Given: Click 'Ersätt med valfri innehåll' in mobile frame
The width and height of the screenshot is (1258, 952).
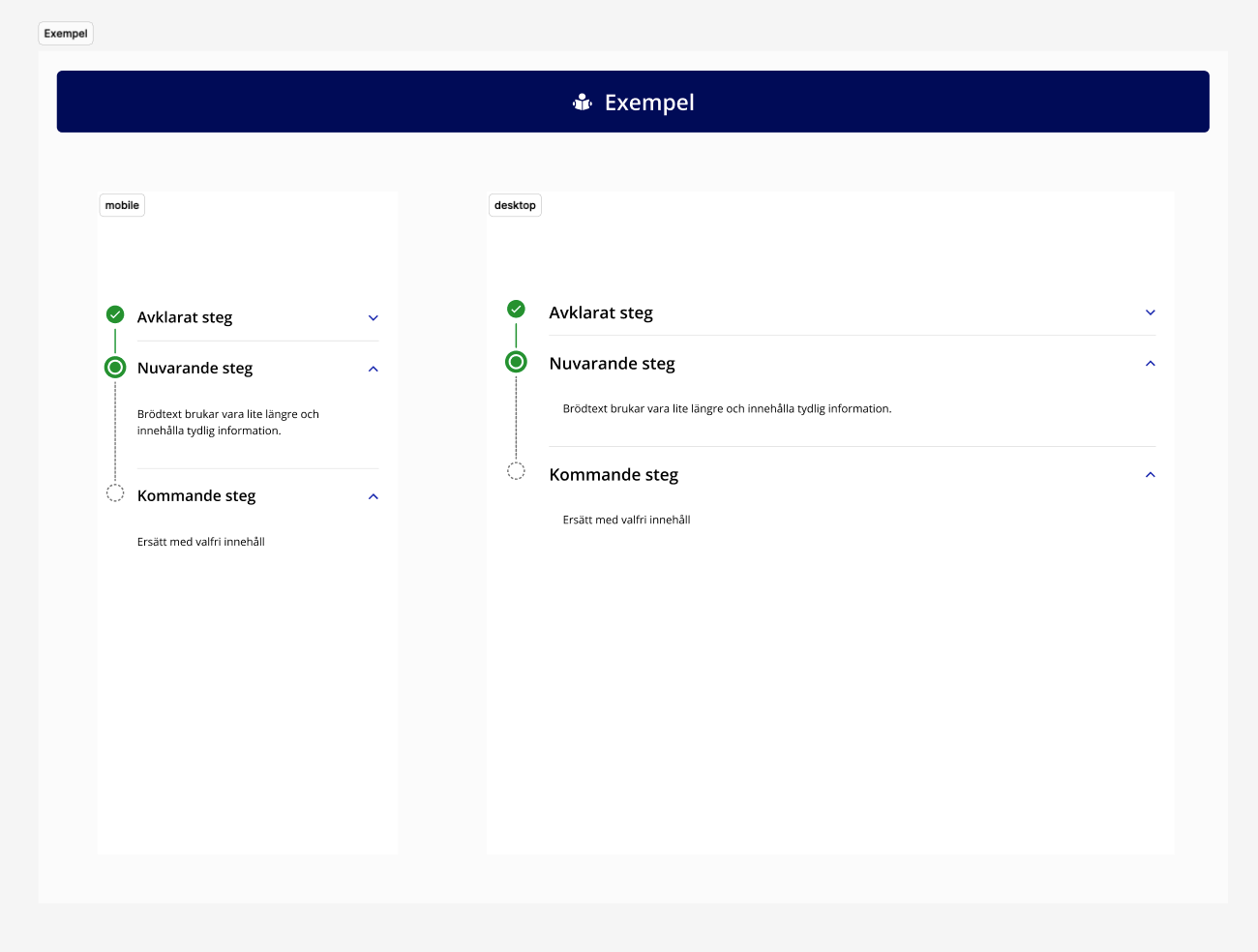Looking at the screenshot, I should (201, 542).
